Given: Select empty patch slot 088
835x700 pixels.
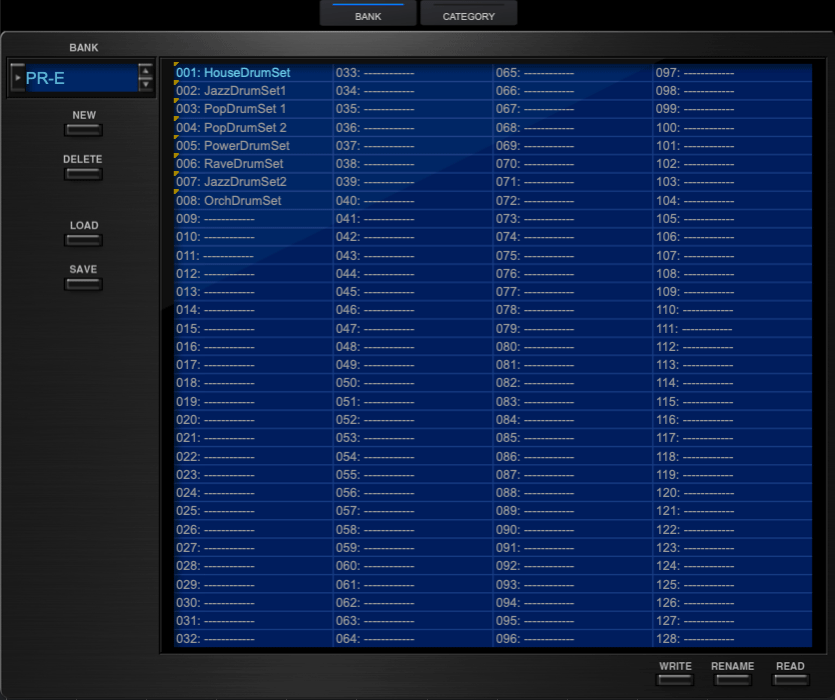Looking at the screenshot, I should (x=573, y=493).
